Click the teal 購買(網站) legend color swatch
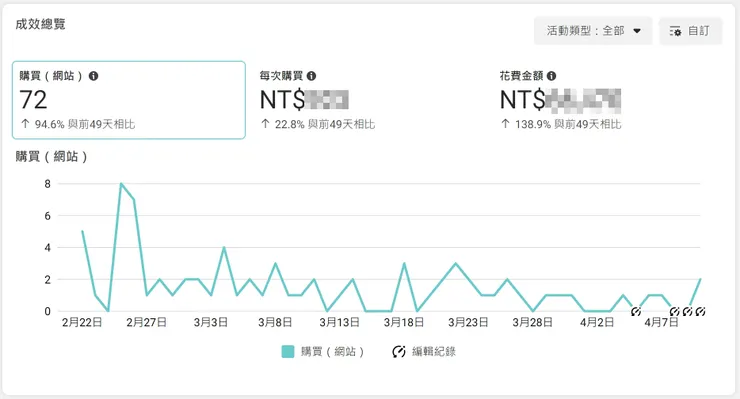 [288, 351]
